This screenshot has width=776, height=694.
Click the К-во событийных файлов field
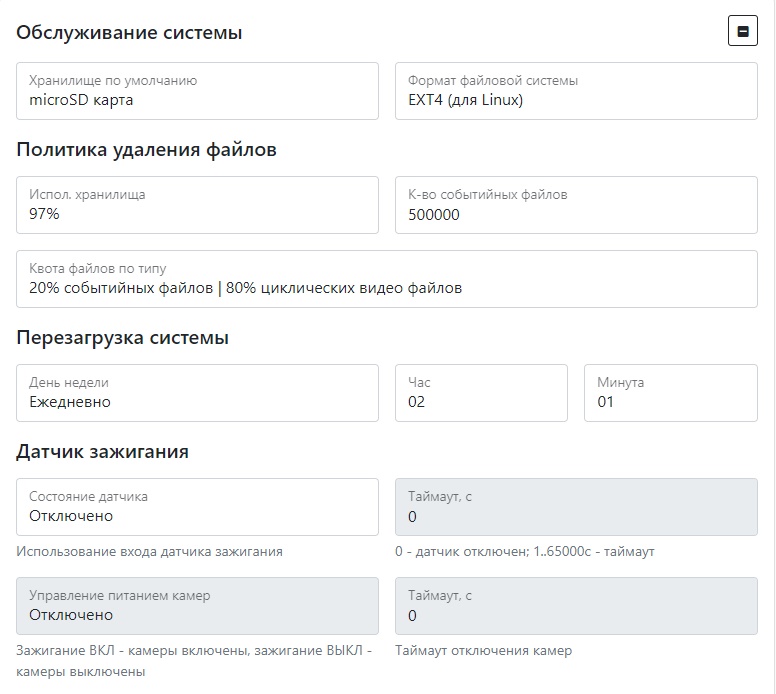coord(576,205)
